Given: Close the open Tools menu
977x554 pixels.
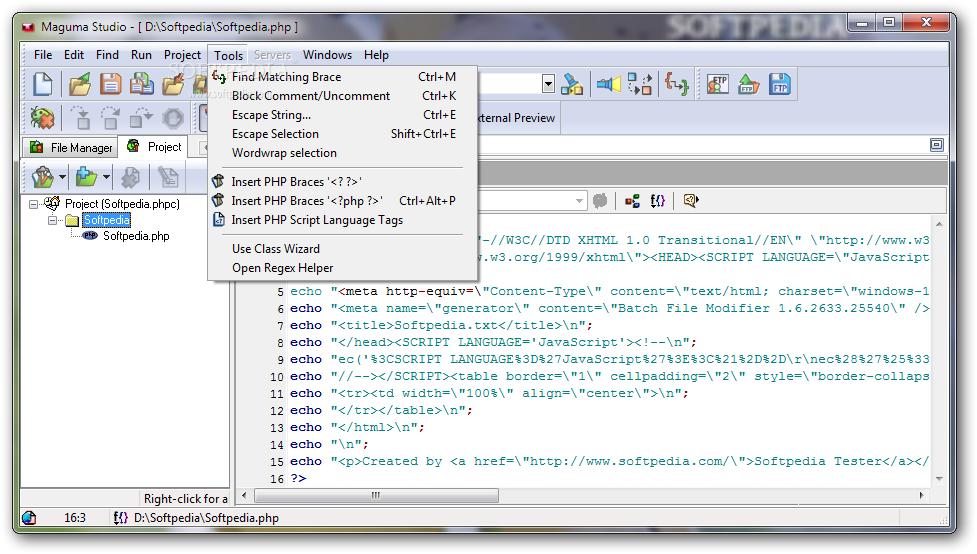Looking at the screenshot, I should coord(228,55).
